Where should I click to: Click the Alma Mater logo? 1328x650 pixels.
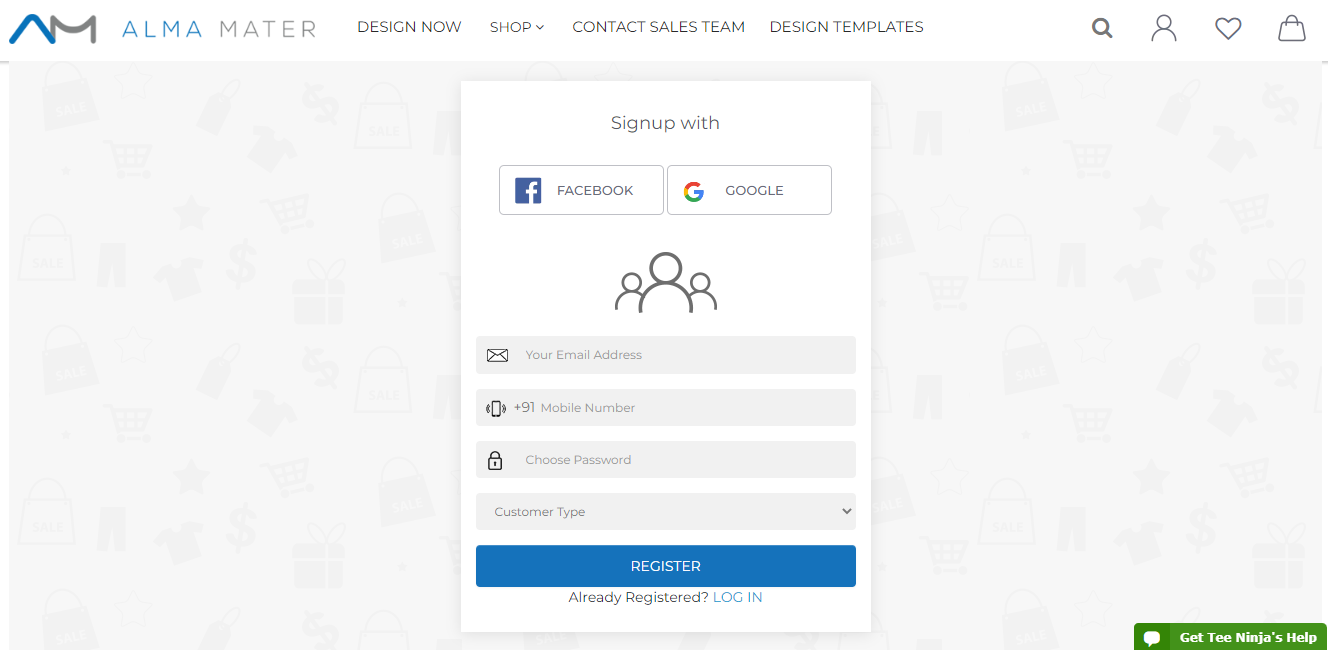(162, 29)
